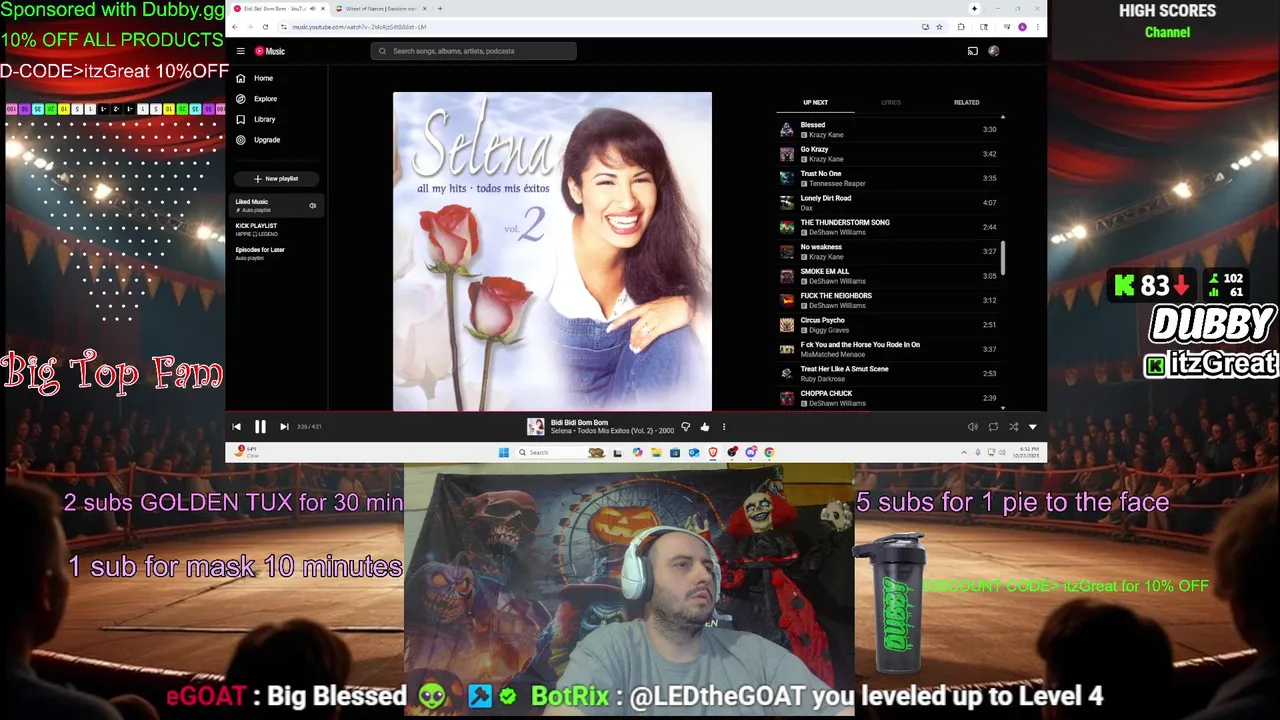Toggle repeat mode in player bar
Screen dimensions: 1280x720
993,427
